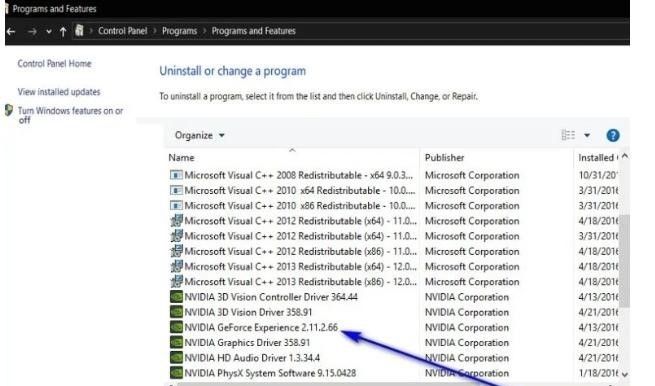This screenshot has width=655, height=386.
Task: Click Microsoft Corporation publisher for Visual C++ 2008
Action: tap(472, 175)
